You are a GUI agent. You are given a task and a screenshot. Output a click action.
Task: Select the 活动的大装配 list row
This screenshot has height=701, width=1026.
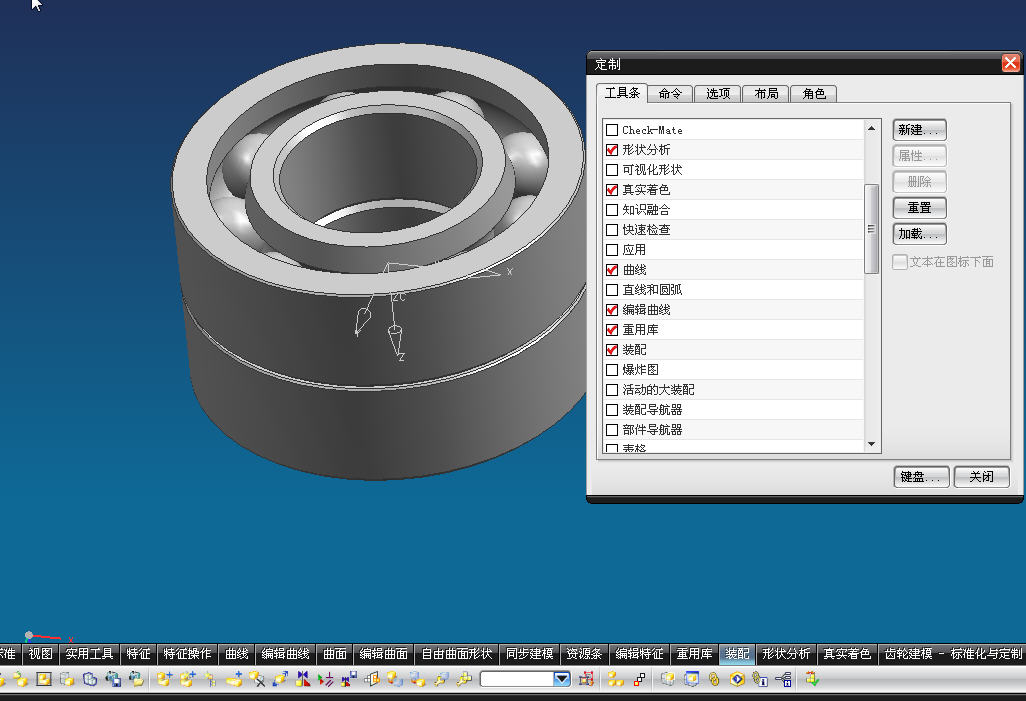click(x=734, y=390)
